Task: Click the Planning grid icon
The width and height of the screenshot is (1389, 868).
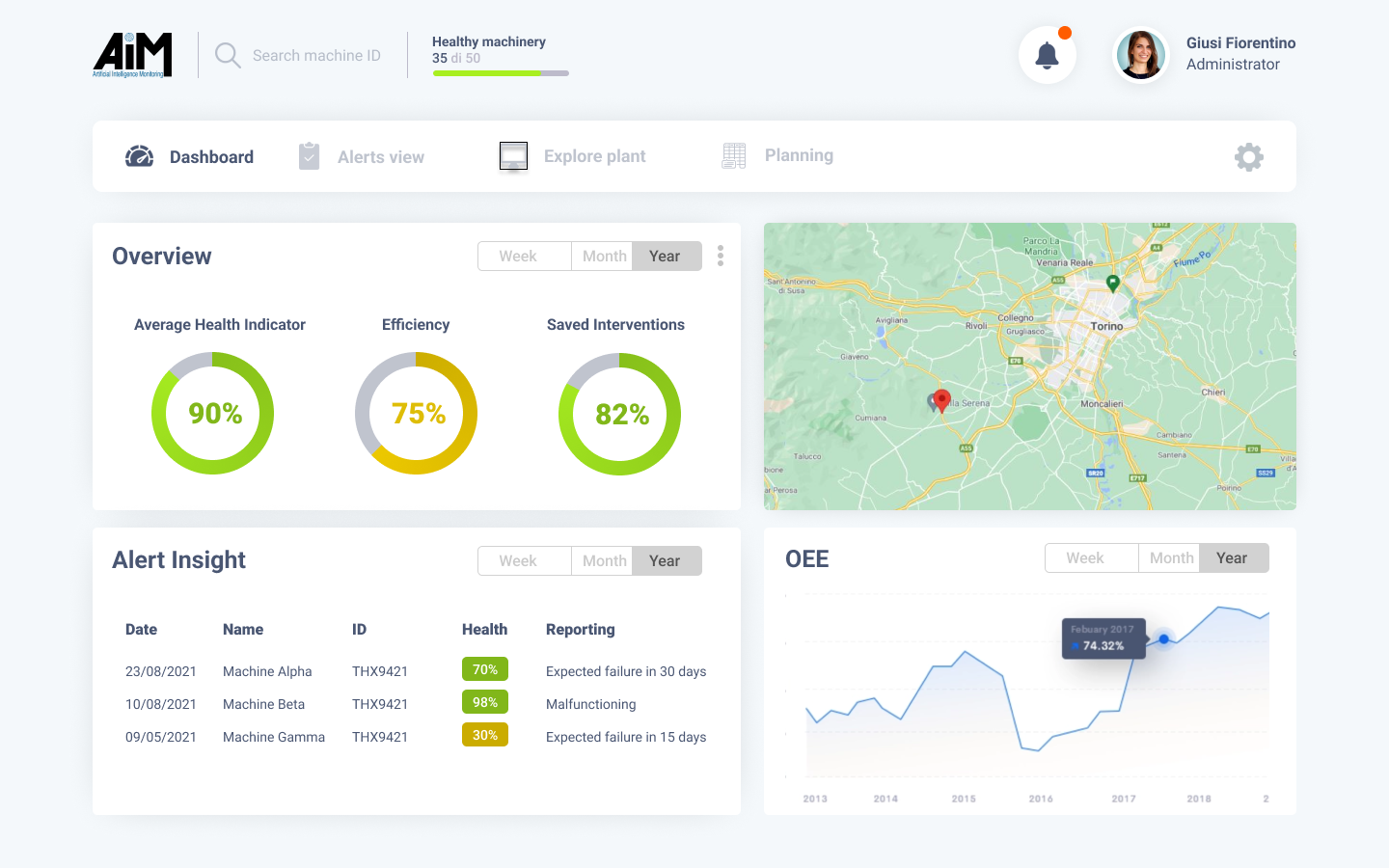Action: click(x=734, y=155)
